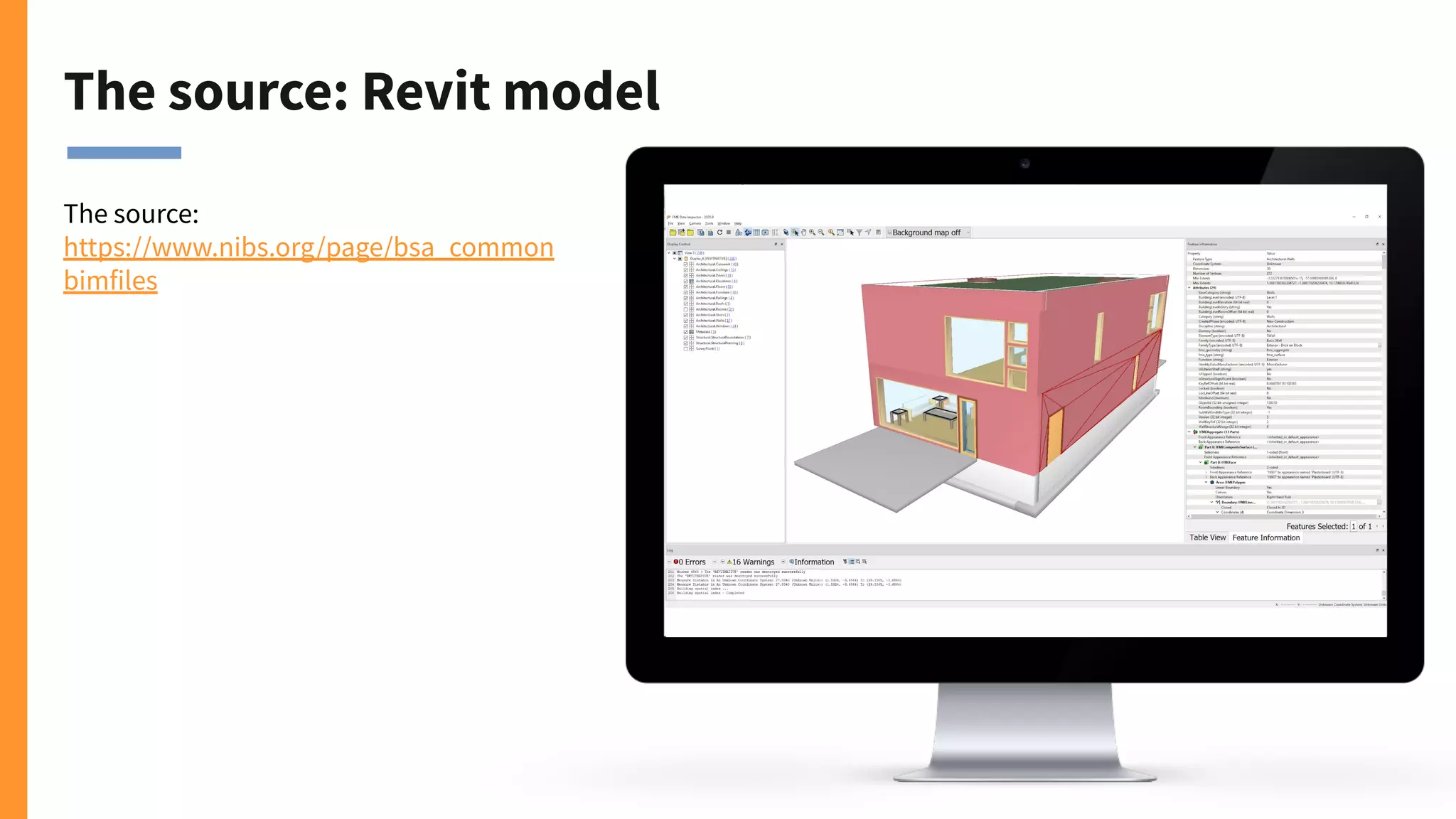The width and height of the screenshot is (1456, 819).
Task: Click the Orbit tool icon in toolbar
Action: [786, 232]
